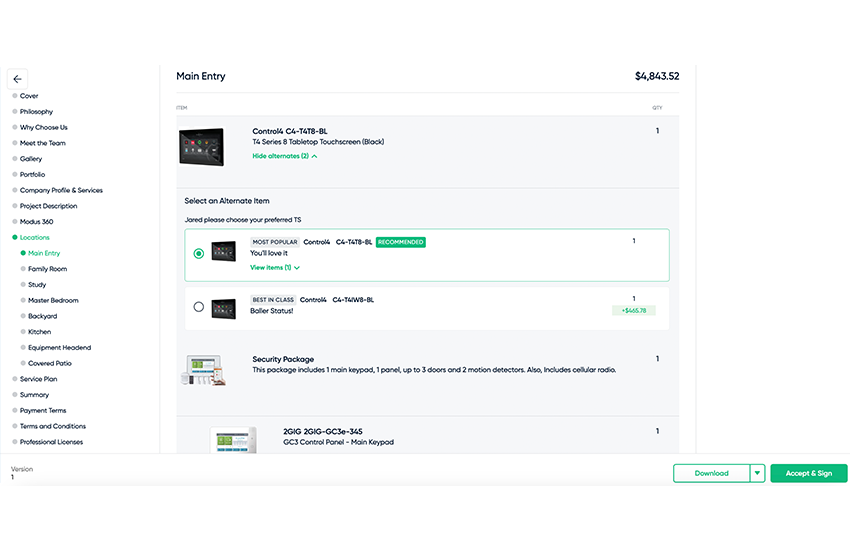Viewport: 850px width, 550px height.
Task: Select Main Entry location
Action: click(x=44, y=253)
